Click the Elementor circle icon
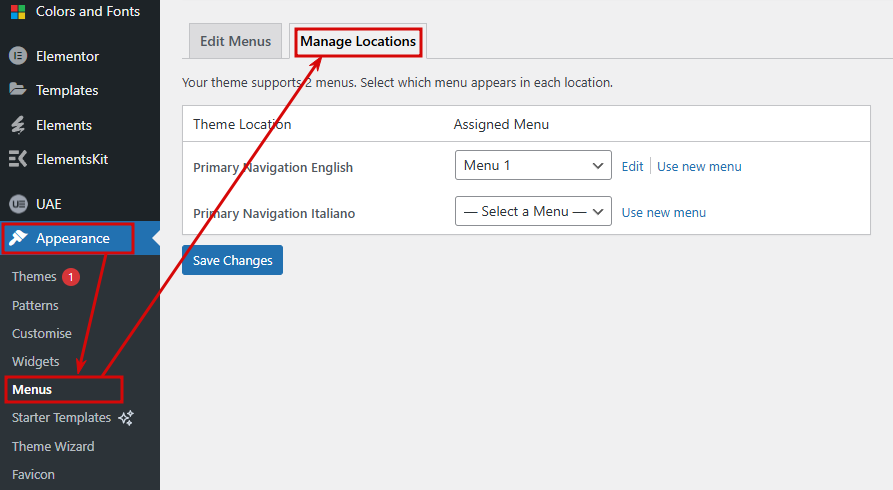This screenshot has height=490, width=893. (x=18, y=56)
